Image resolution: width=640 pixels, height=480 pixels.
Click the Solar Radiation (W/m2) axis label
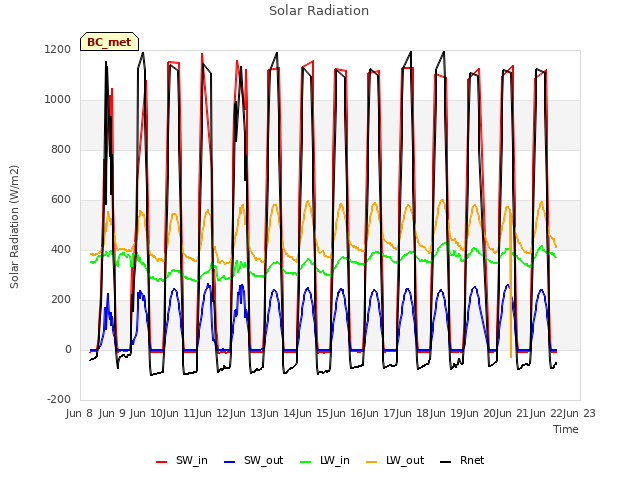pos(14,227)
